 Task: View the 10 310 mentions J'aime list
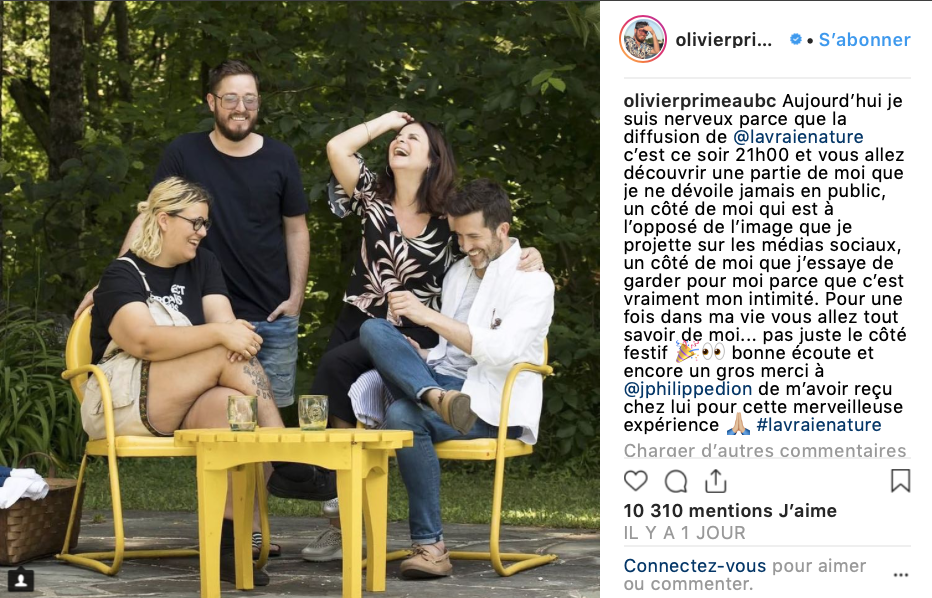pos(730,511)
